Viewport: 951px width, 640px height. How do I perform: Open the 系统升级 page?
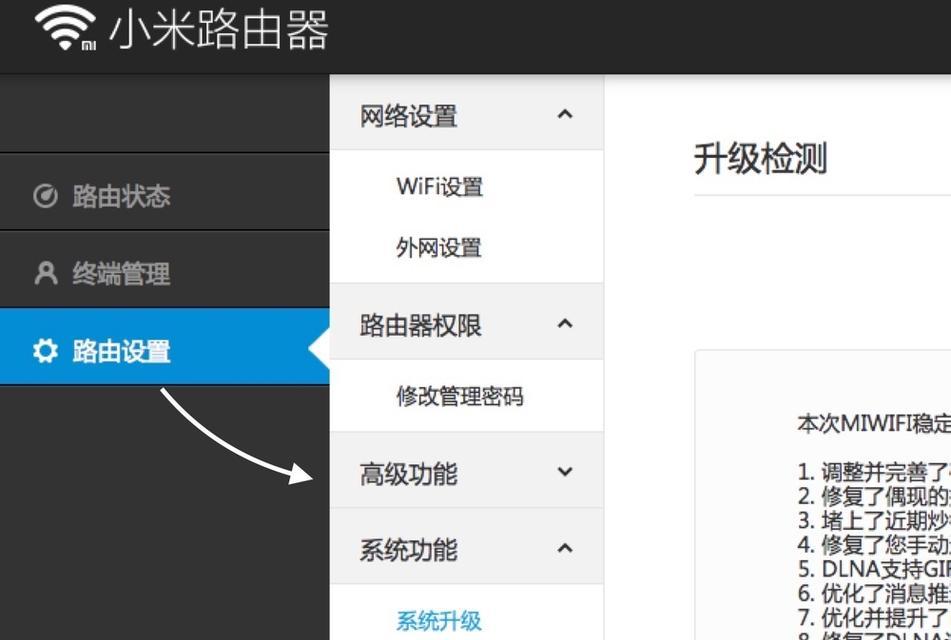click(x=439, y=621)
